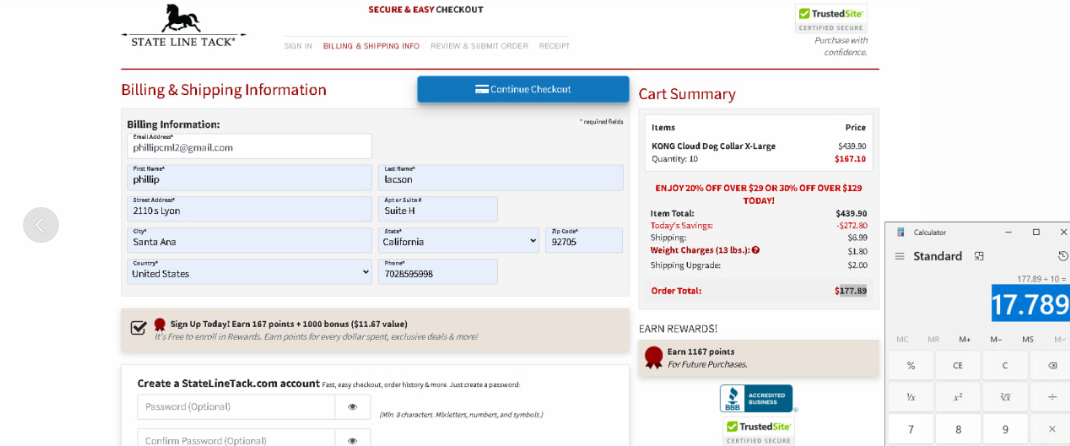Click the Today's Savings -$272.80 value
1070x446 pixels.
pos(852,225)
